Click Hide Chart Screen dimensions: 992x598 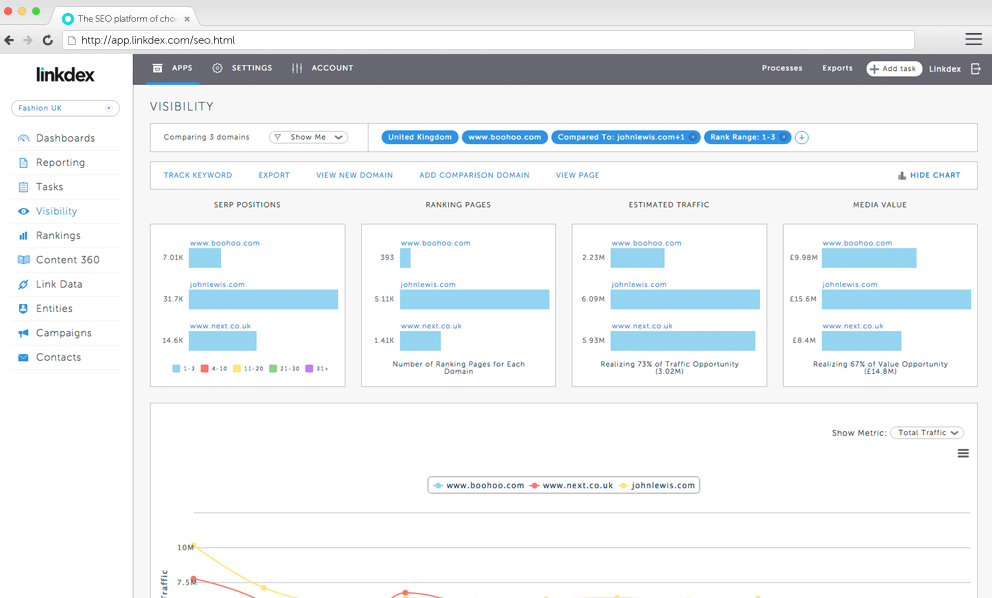(x=929, y=175)
